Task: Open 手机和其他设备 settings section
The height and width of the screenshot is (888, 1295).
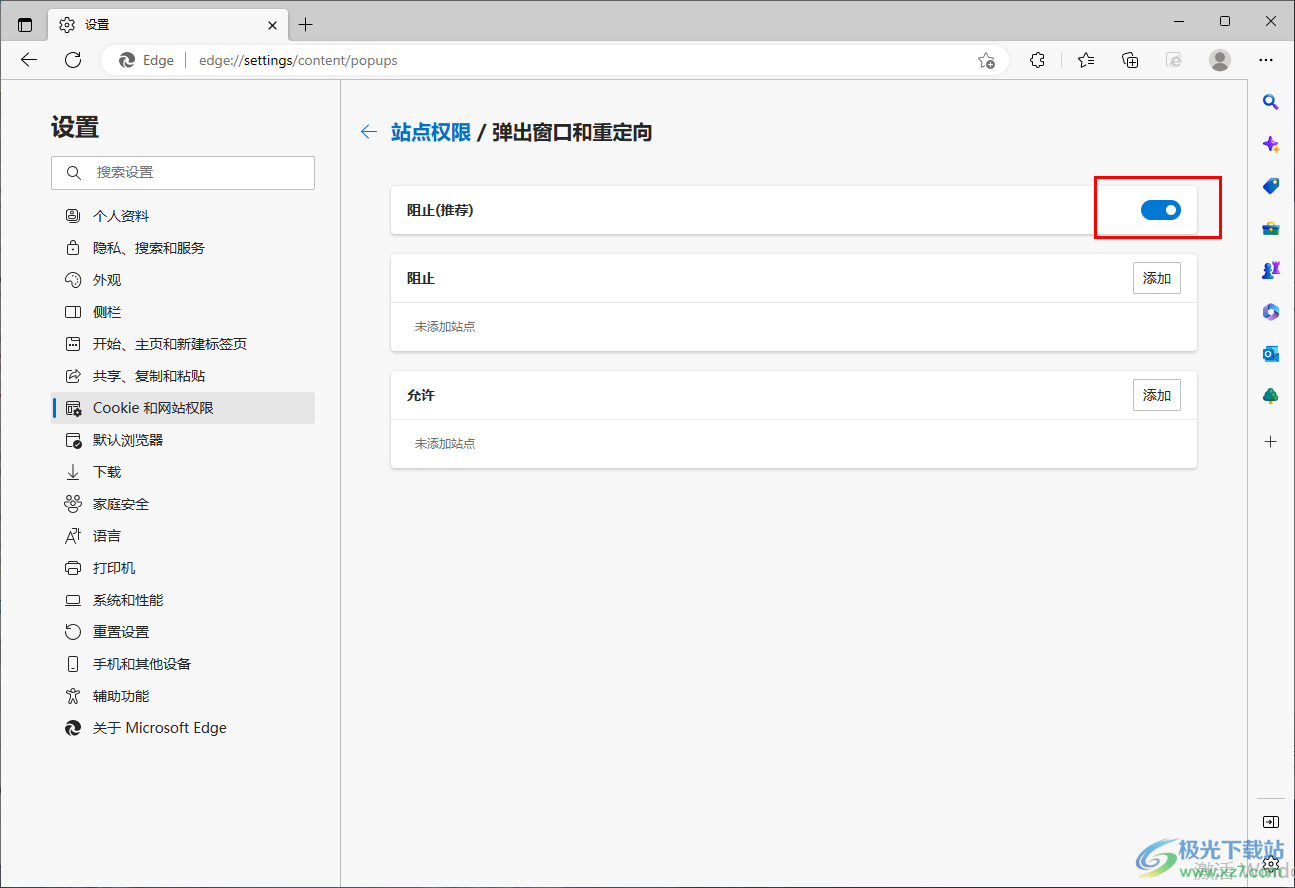Action: click(x=183, y=664)
